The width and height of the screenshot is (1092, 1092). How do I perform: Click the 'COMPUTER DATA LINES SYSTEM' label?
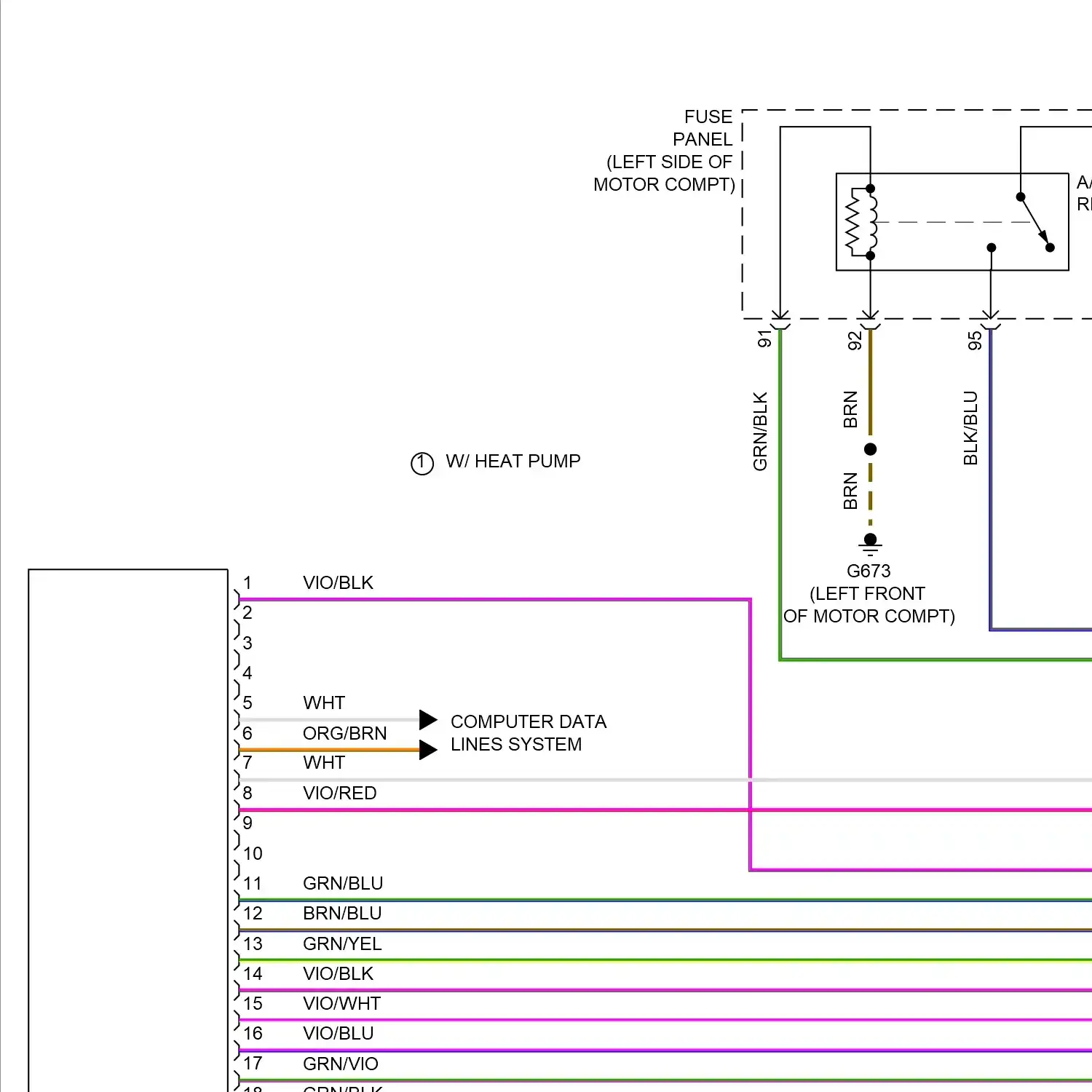(x=528, y=733)
